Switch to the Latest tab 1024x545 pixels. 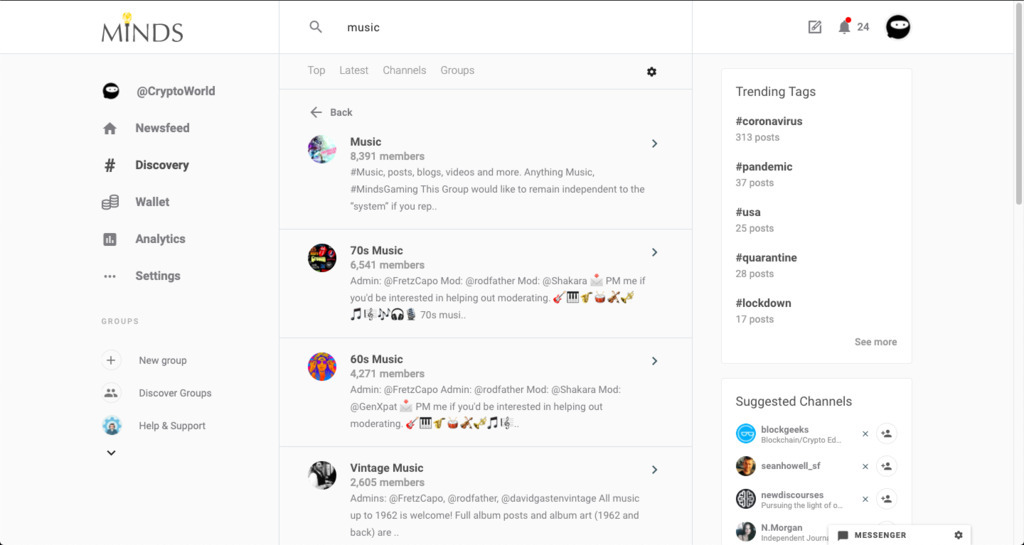(354, 71)
